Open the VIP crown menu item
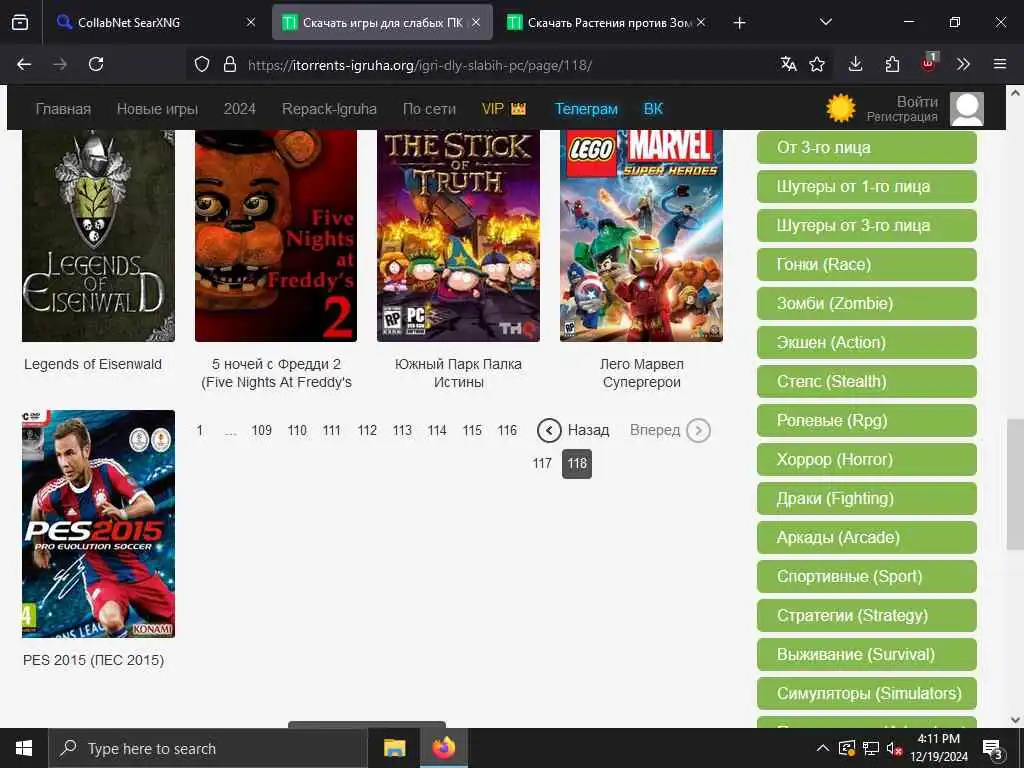1024x768 pixels. (504, 109)
